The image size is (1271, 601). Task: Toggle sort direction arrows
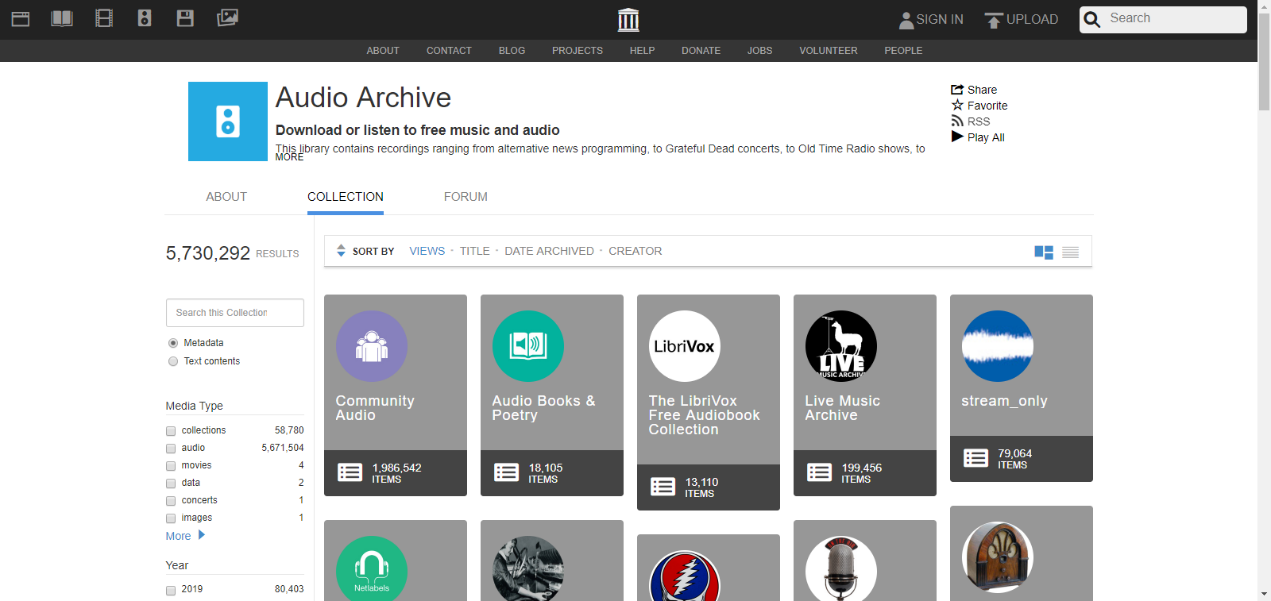click(x=341, y=251)
